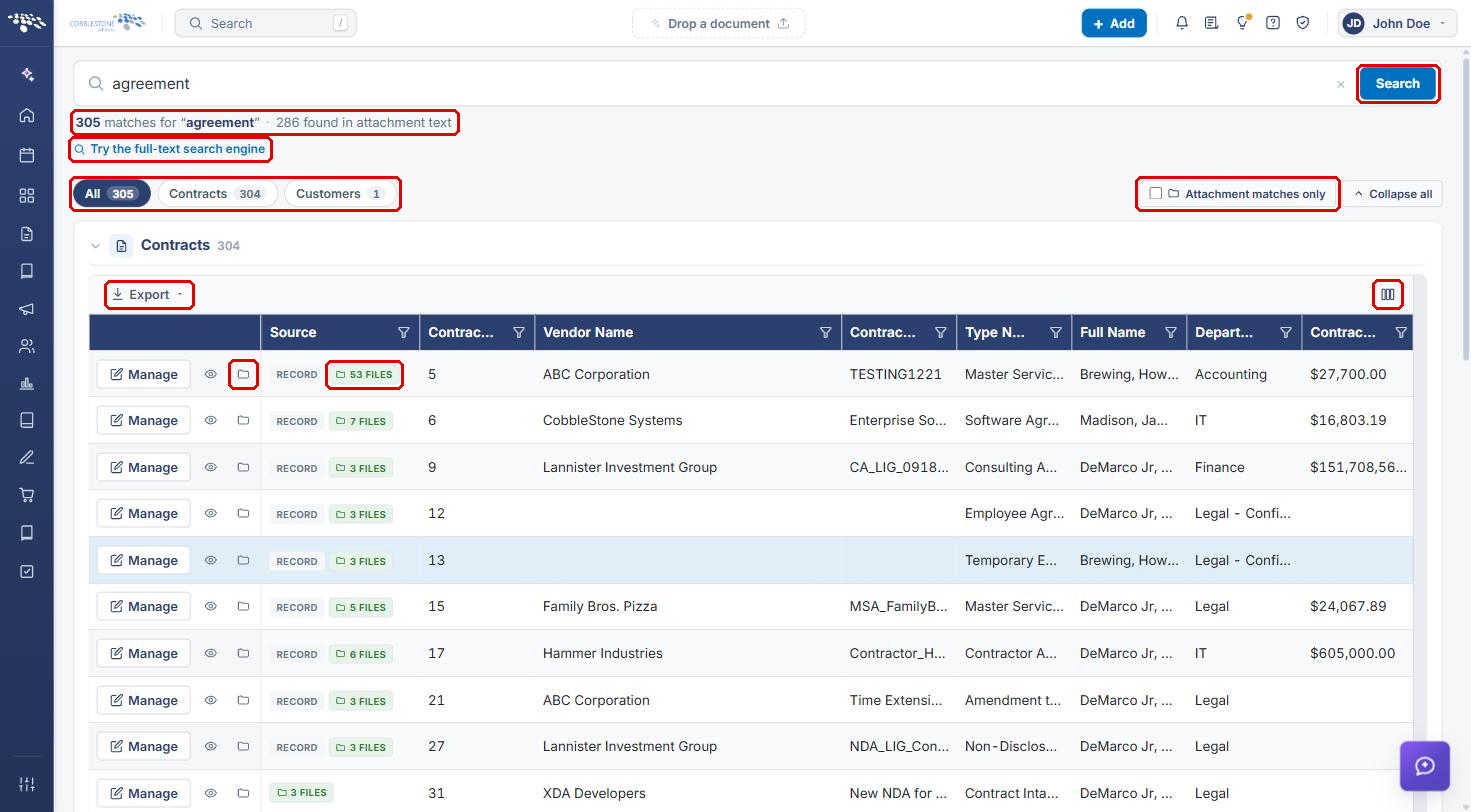Open Source column filter

[404, 333]
